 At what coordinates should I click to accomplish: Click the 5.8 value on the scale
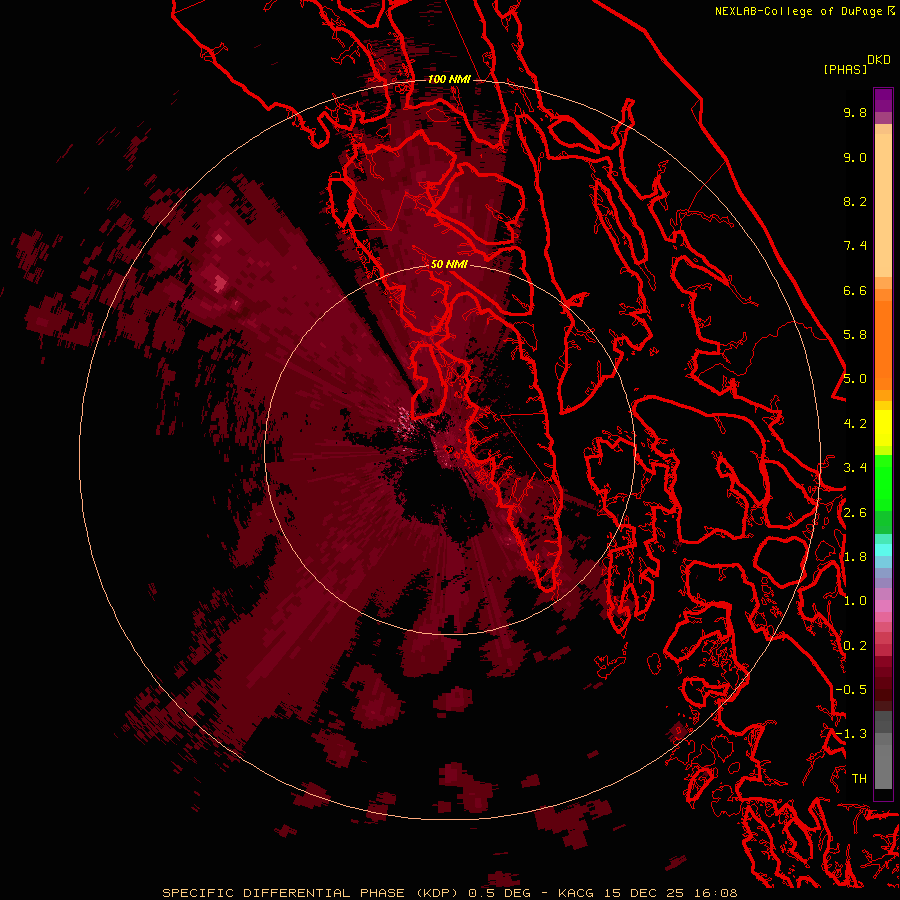(855, 335)
